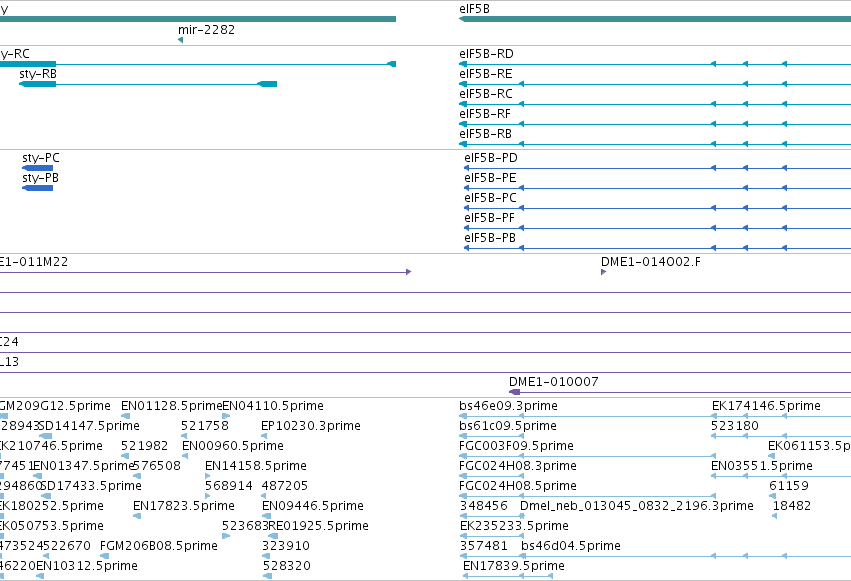The width and height of the screenshot is (851, 581).
Task: Select EST bs61c09.5prime
Action: click(507, 426)
